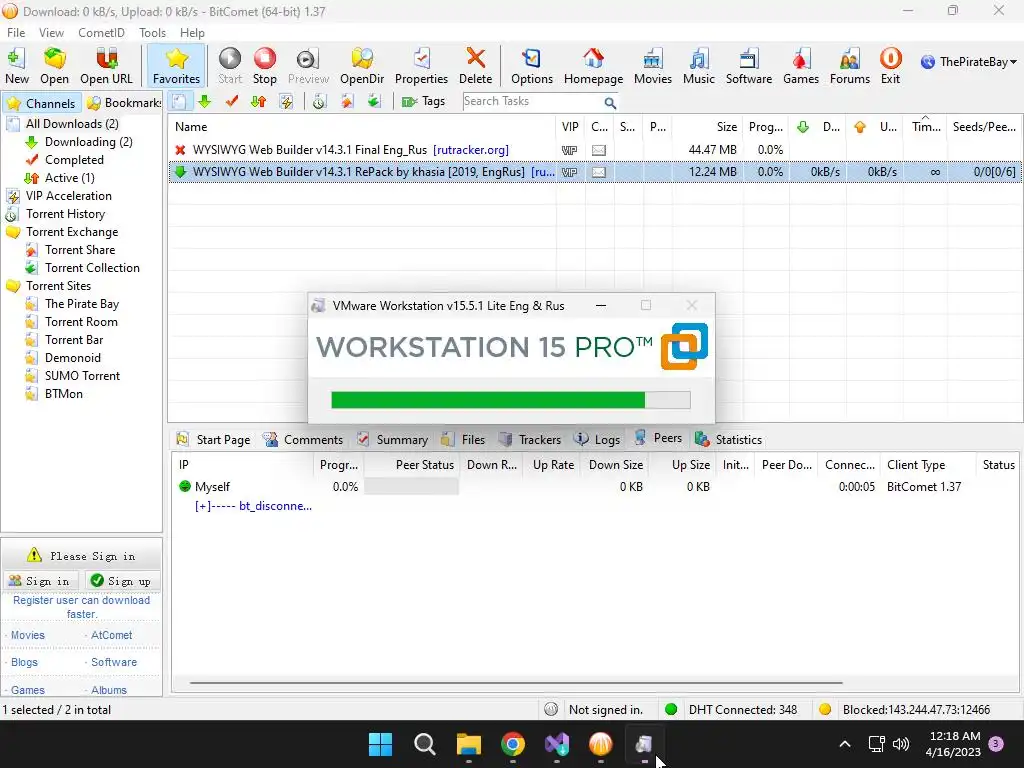The height and width of the screenshot is (768, 1024).
Task: Open ThePirateBay search engine dropdown
Action: point(969,62)
